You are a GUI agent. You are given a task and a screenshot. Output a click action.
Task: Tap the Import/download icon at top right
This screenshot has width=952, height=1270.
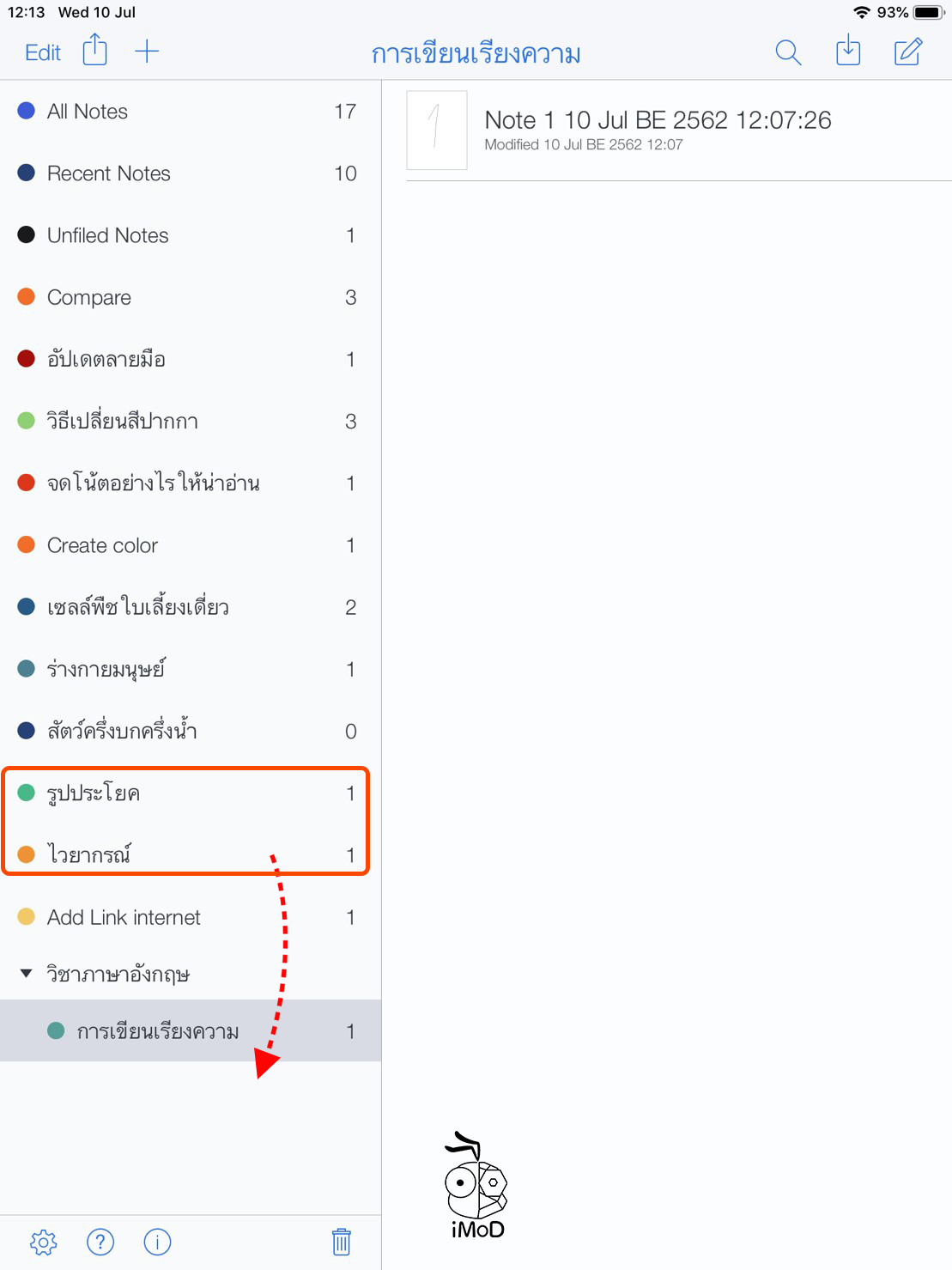[x=847, y=52]
